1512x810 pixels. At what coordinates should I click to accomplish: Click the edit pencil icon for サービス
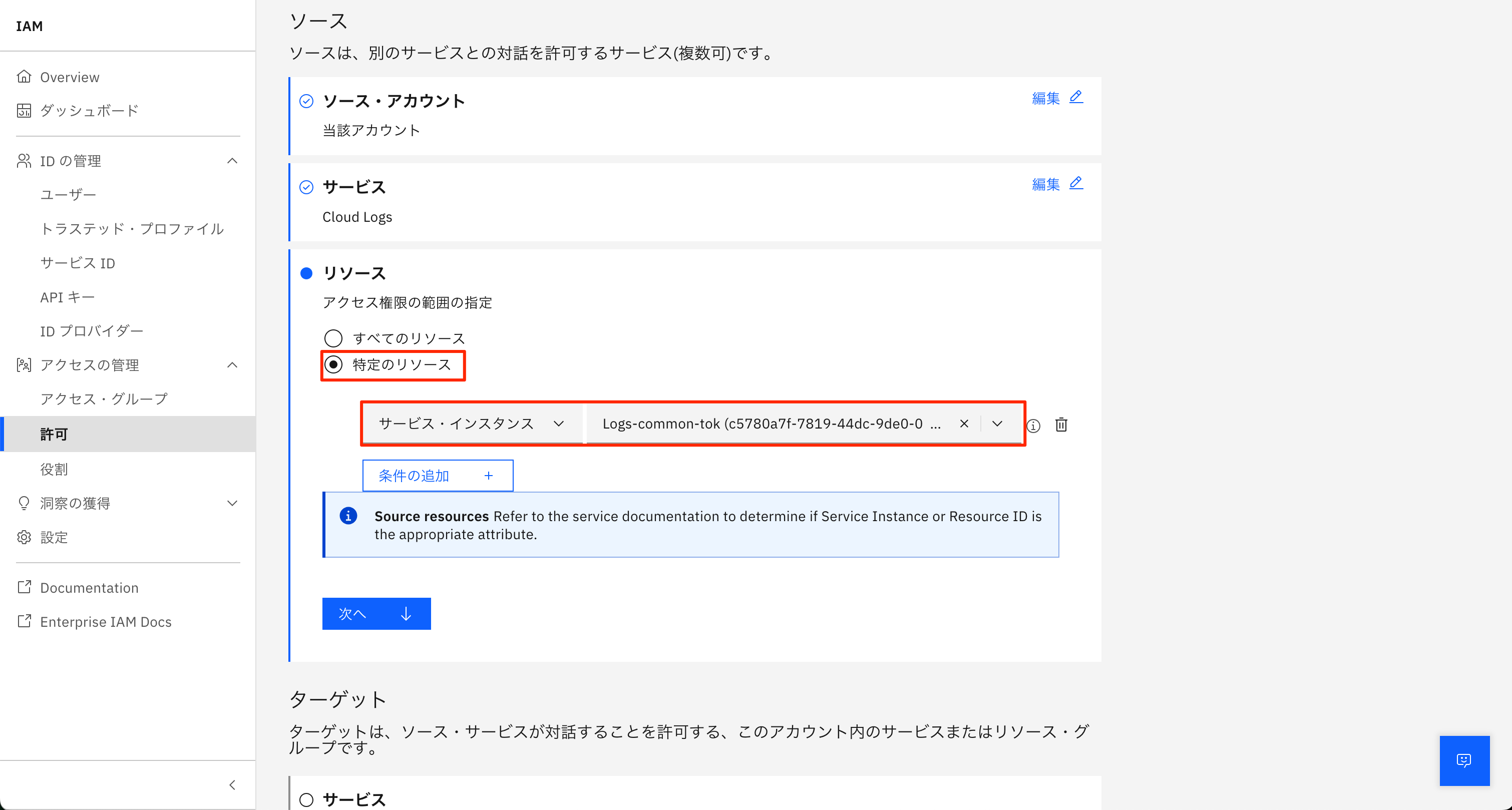pyautogui.click(x=1076, y=183)
